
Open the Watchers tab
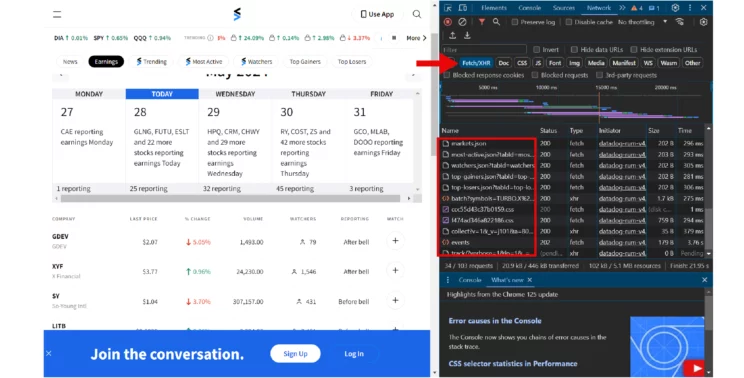pyautogui.click(x=256, y=62)
